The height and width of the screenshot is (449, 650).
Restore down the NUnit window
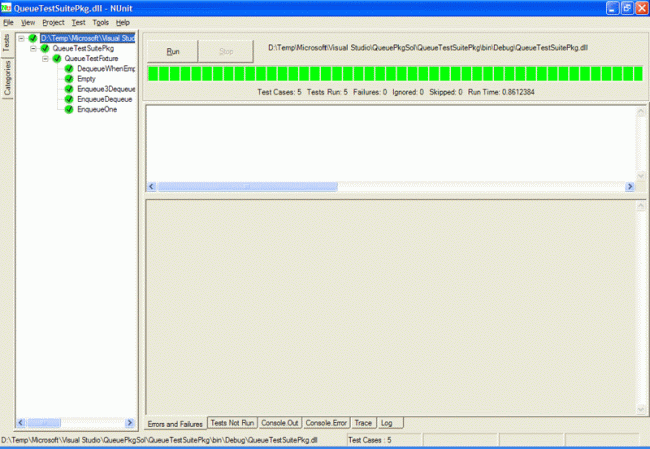(x=627, y=8)
